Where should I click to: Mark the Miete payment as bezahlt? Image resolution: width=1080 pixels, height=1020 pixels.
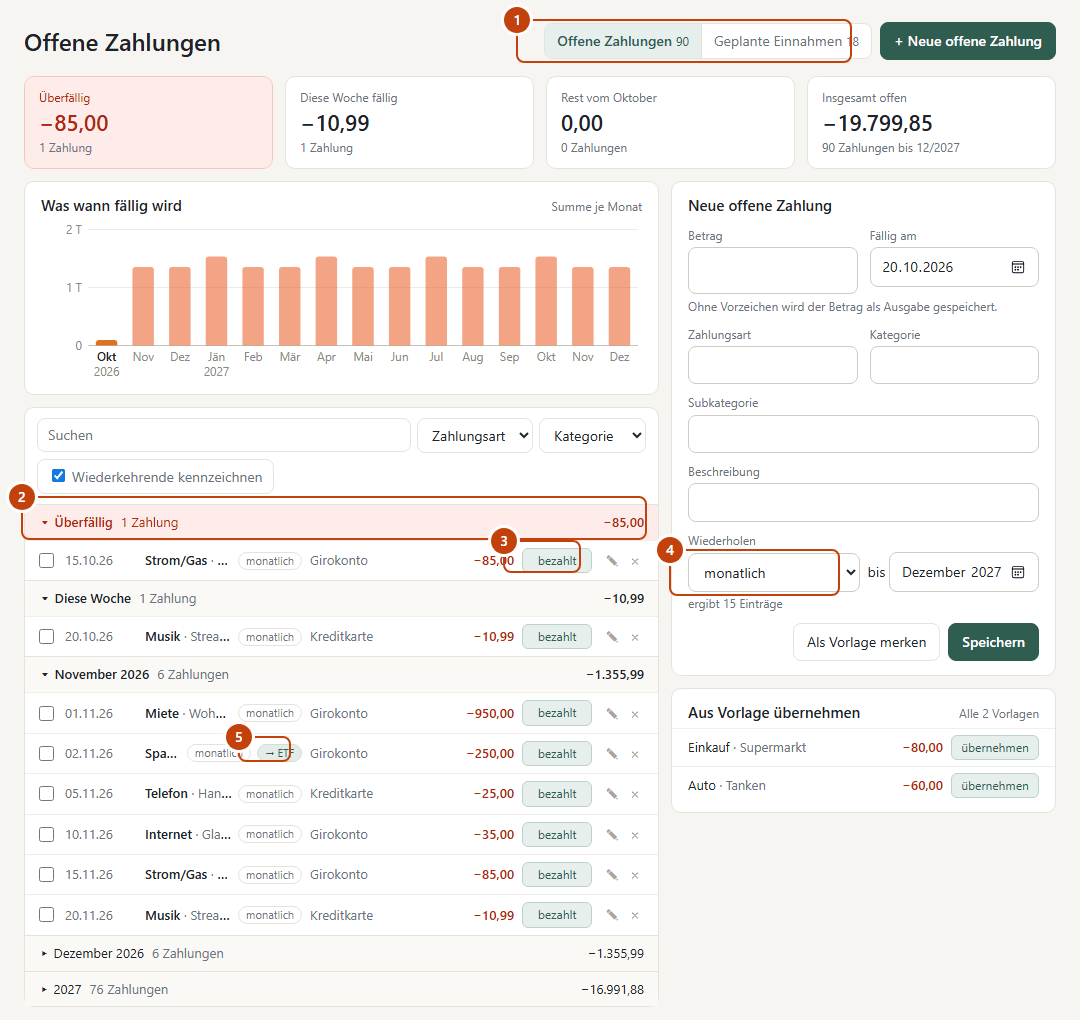click(x=557, y=713)
